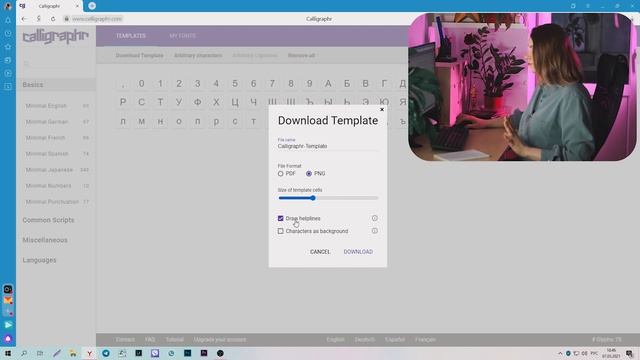Open Yandex Browser from the taskbar
This screenshot has width=640, height=360.
tap(89, 353)
